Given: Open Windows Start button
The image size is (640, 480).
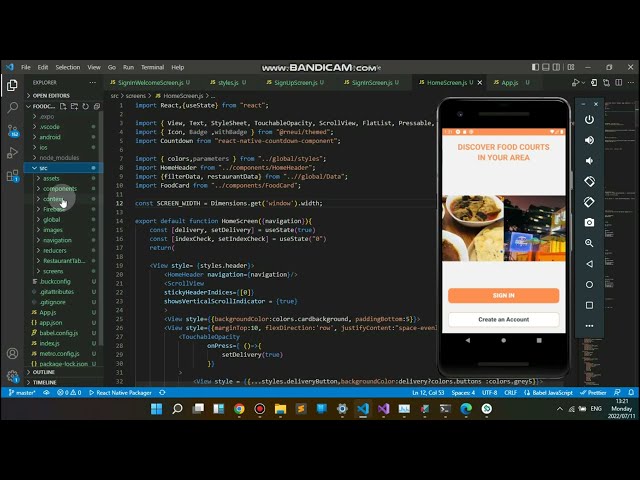Looking at the screenshot, I should pos(156,409).
